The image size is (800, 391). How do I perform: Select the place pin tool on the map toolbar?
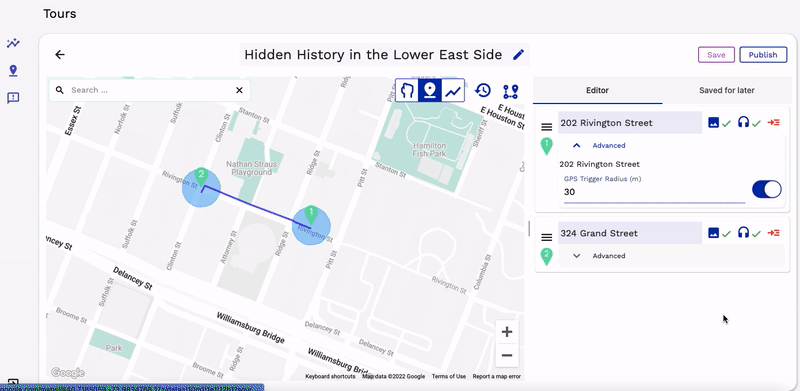(430, 91)
